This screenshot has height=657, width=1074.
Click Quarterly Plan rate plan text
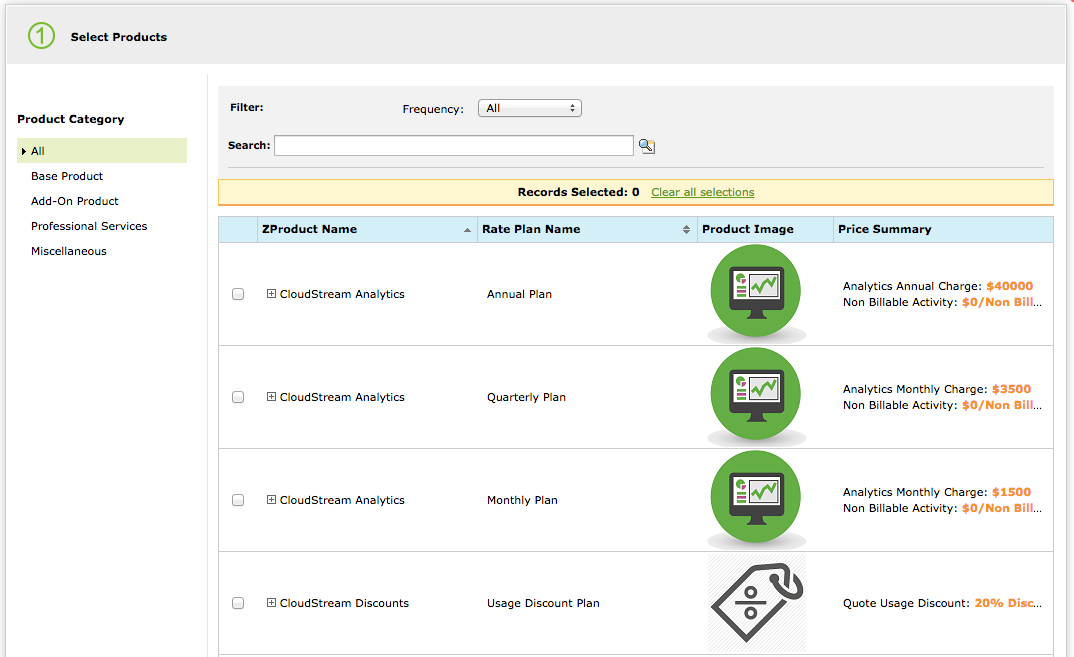tap(526, 397)
